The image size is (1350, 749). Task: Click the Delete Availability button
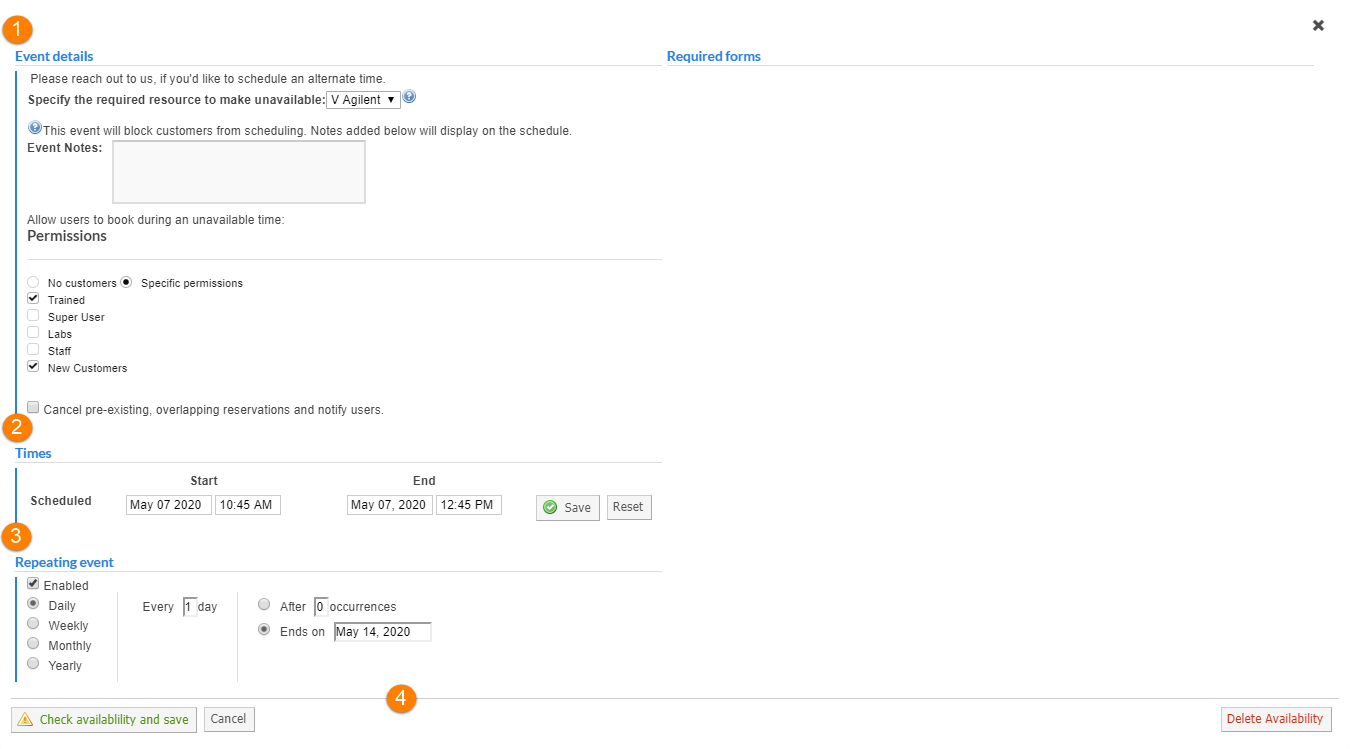coord(1275,719)
